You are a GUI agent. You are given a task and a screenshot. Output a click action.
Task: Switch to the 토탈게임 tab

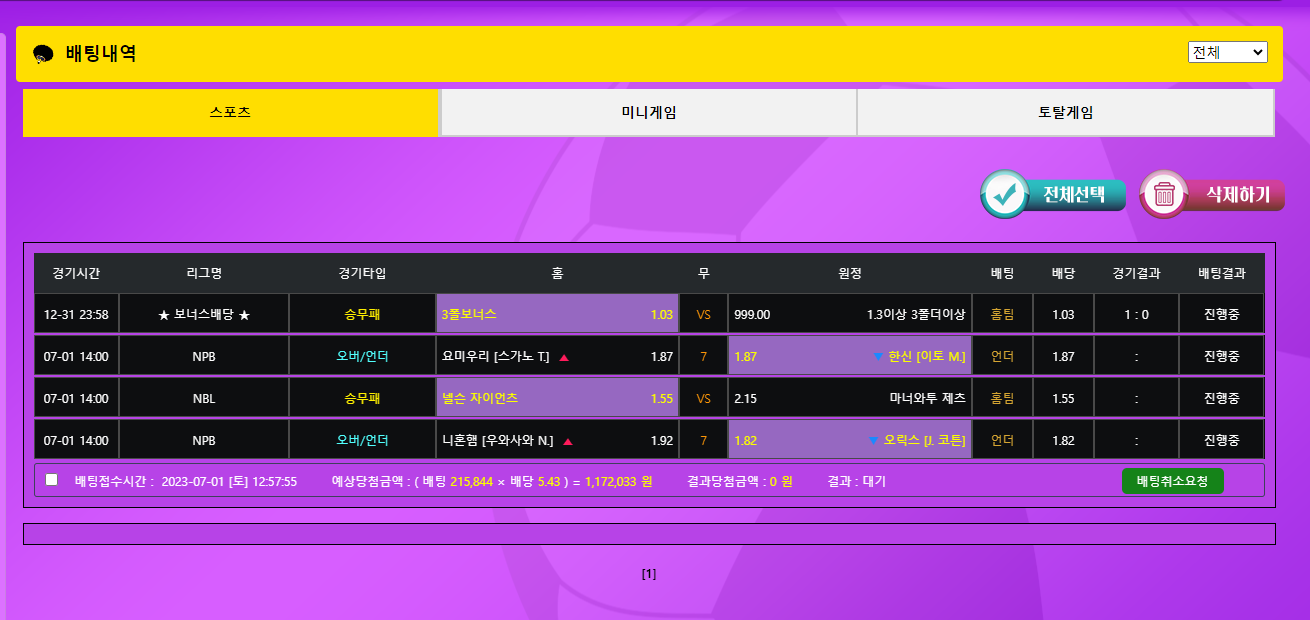tap(1065, 113)
